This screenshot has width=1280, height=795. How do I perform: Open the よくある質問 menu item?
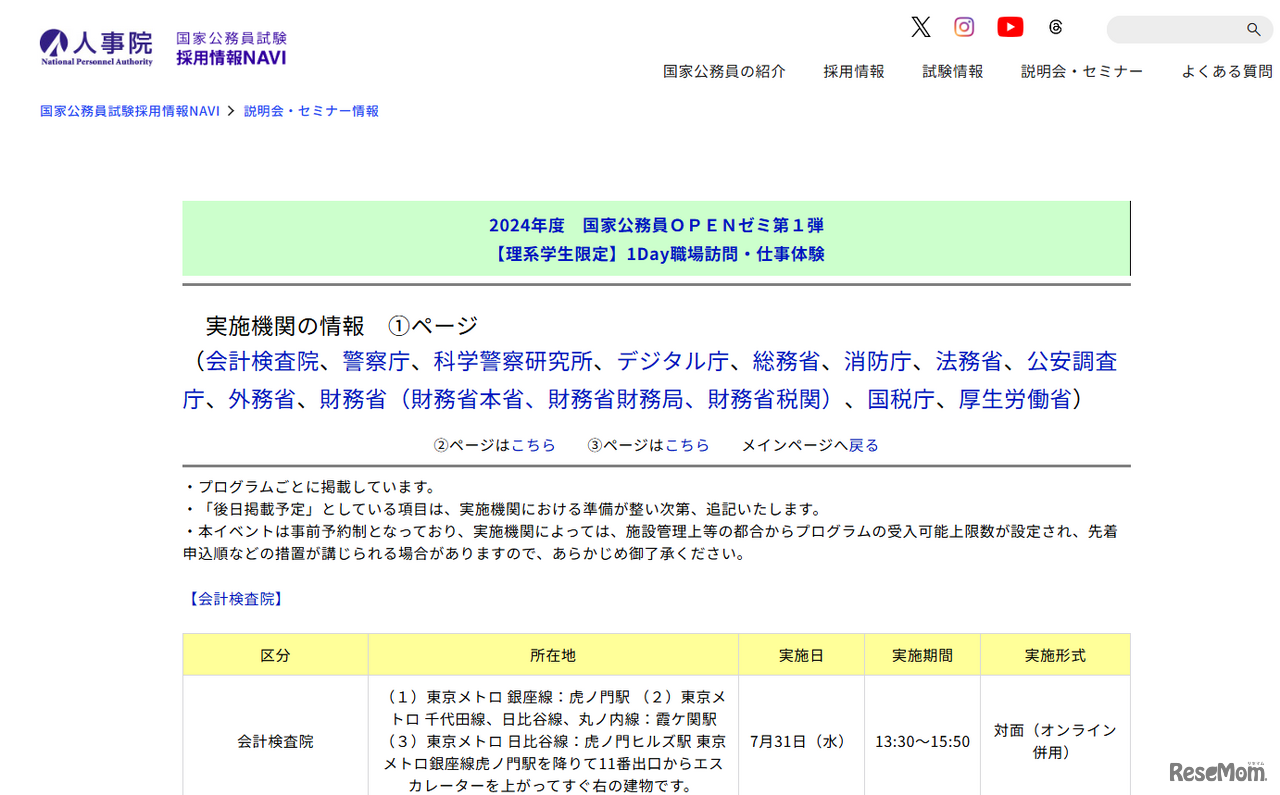point(1227,71)
